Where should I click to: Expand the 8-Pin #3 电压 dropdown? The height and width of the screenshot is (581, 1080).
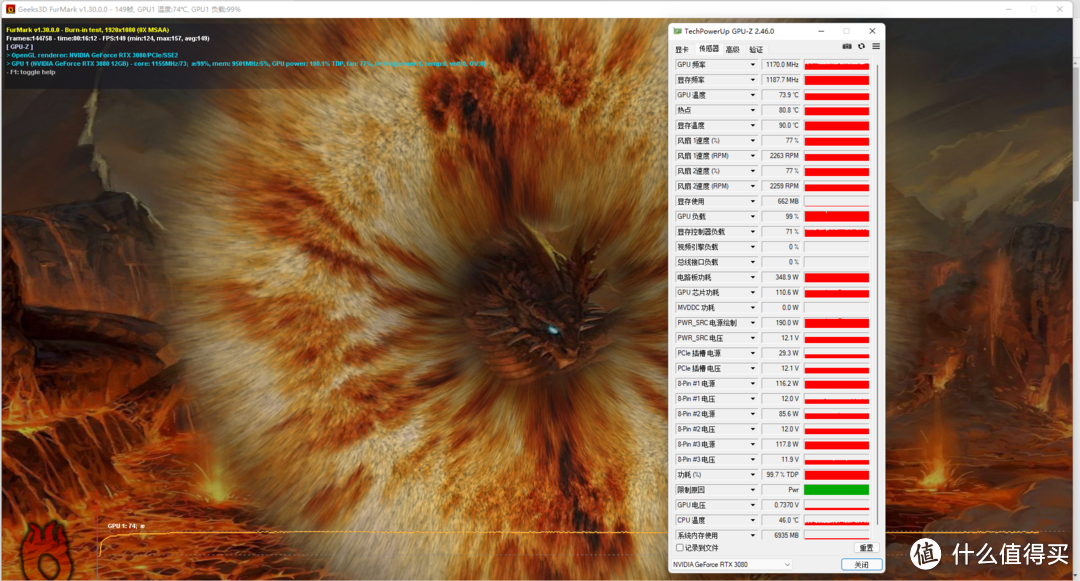tap(752, 459)
